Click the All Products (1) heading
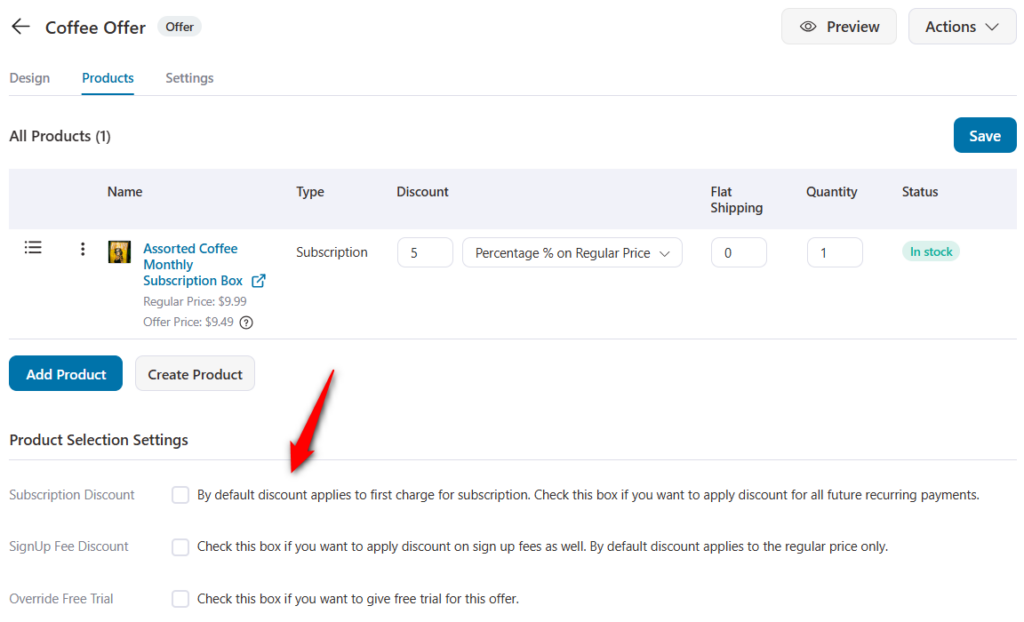Screen dimensions: 1024x622 click(x=60, y=136)
